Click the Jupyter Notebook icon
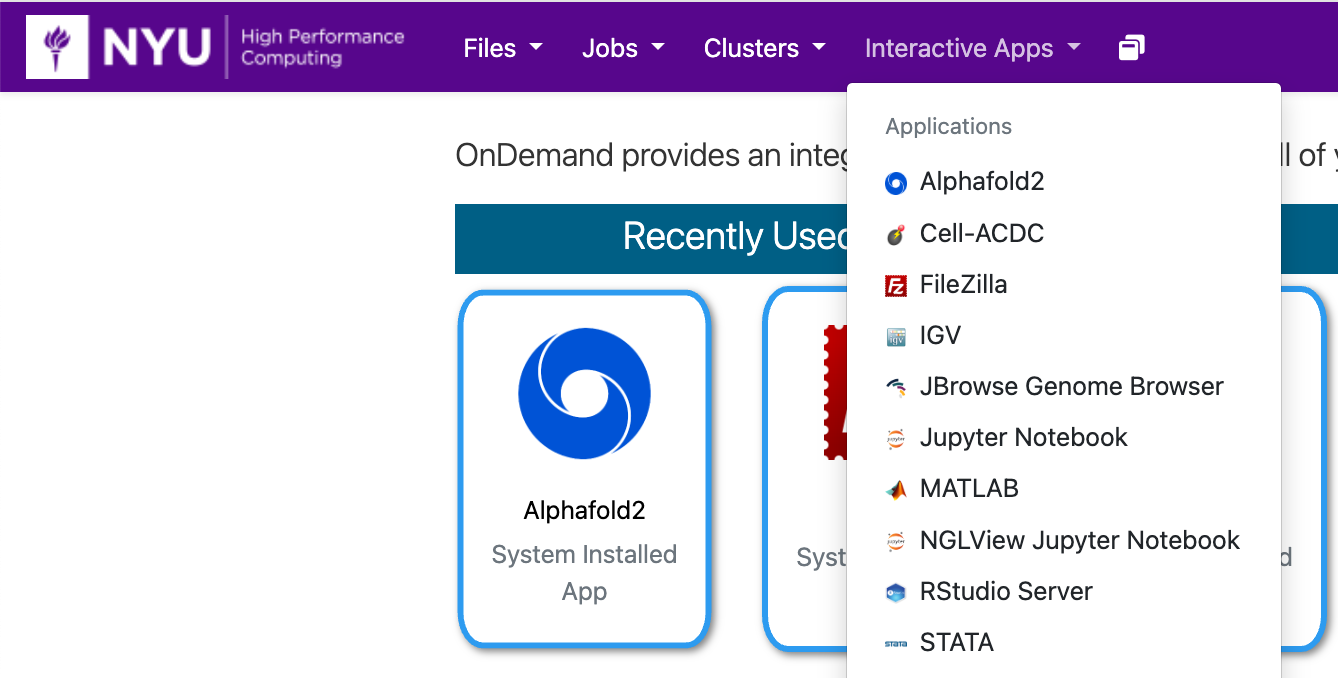This screenshot has width=1338, height=678. 896,439
